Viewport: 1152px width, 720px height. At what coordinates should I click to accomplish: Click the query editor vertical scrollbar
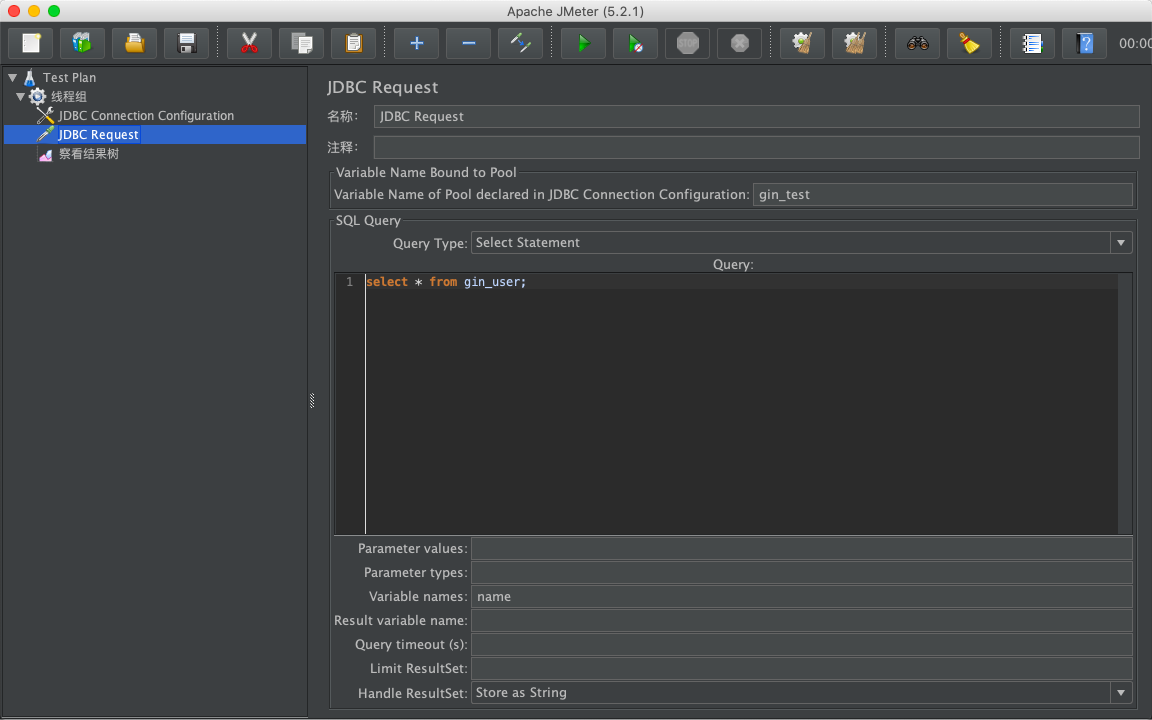tap(1125, 404)
